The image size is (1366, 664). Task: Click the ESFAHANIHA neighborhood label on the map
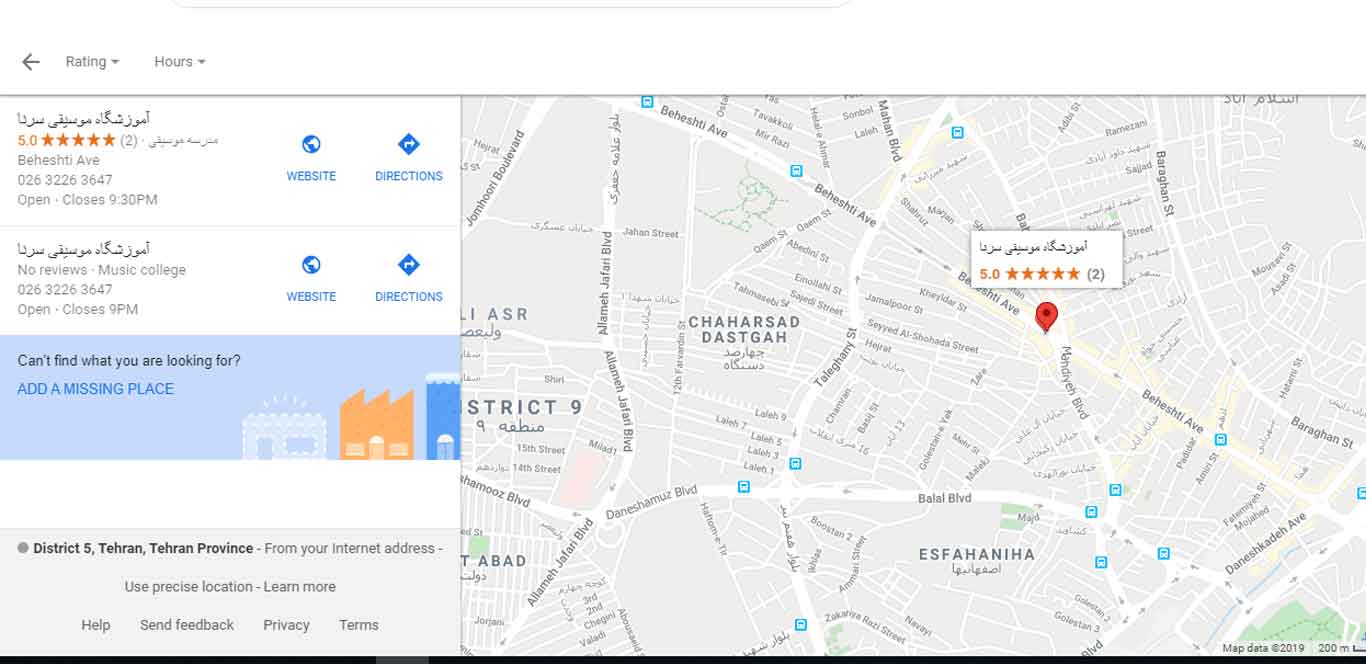[977, 554]
